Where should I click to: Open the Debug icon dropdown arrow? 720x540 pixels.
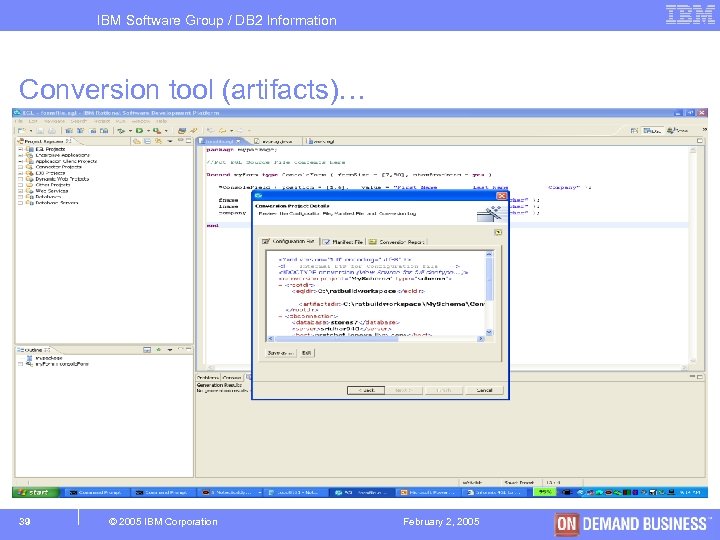(130, 131)
